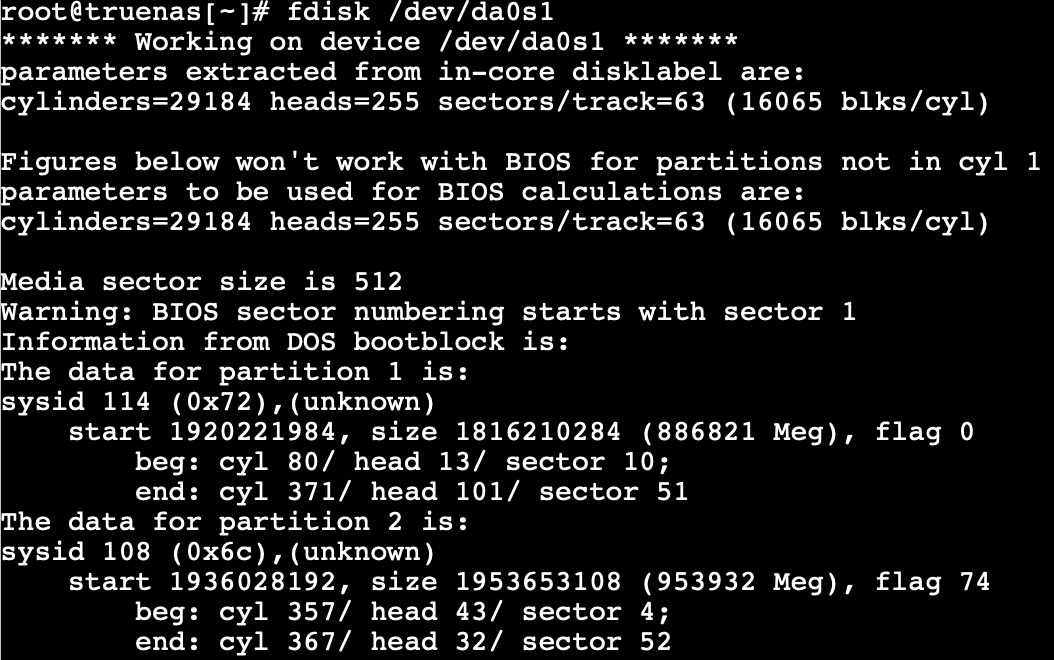Image resolution: width=1054 pixels, height=660 pixels.
Task: Click the start 1920221984 value
Action: (x=210, y=431)
